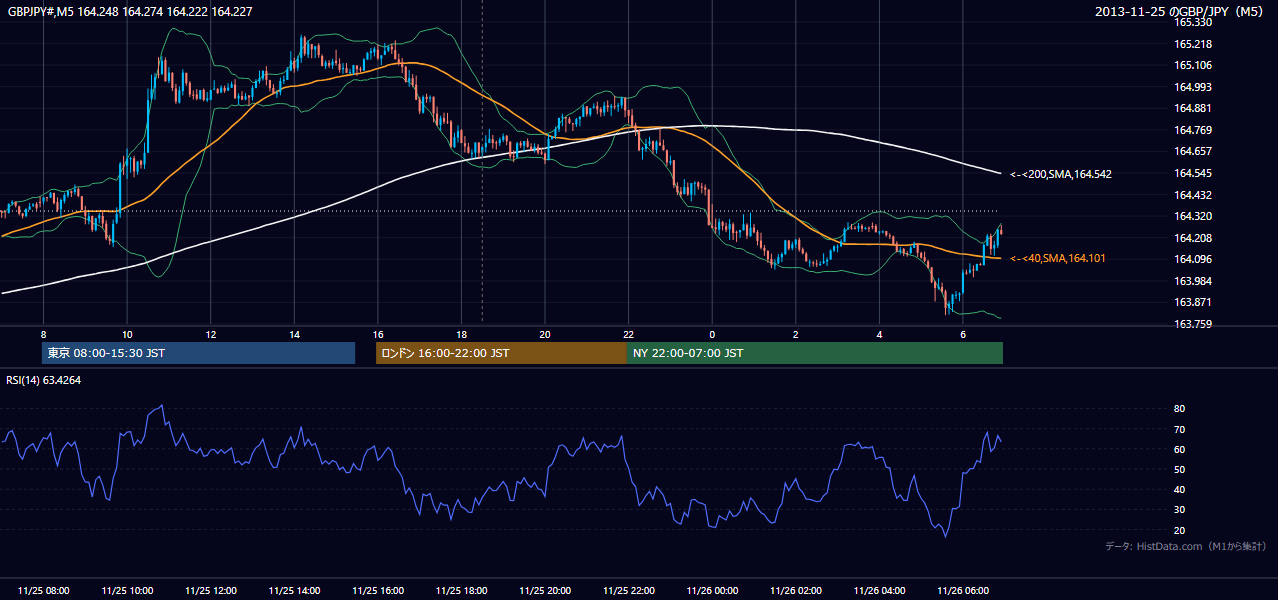
Task: Click price axis value 165.106
Action: (x=1192, y=65)
